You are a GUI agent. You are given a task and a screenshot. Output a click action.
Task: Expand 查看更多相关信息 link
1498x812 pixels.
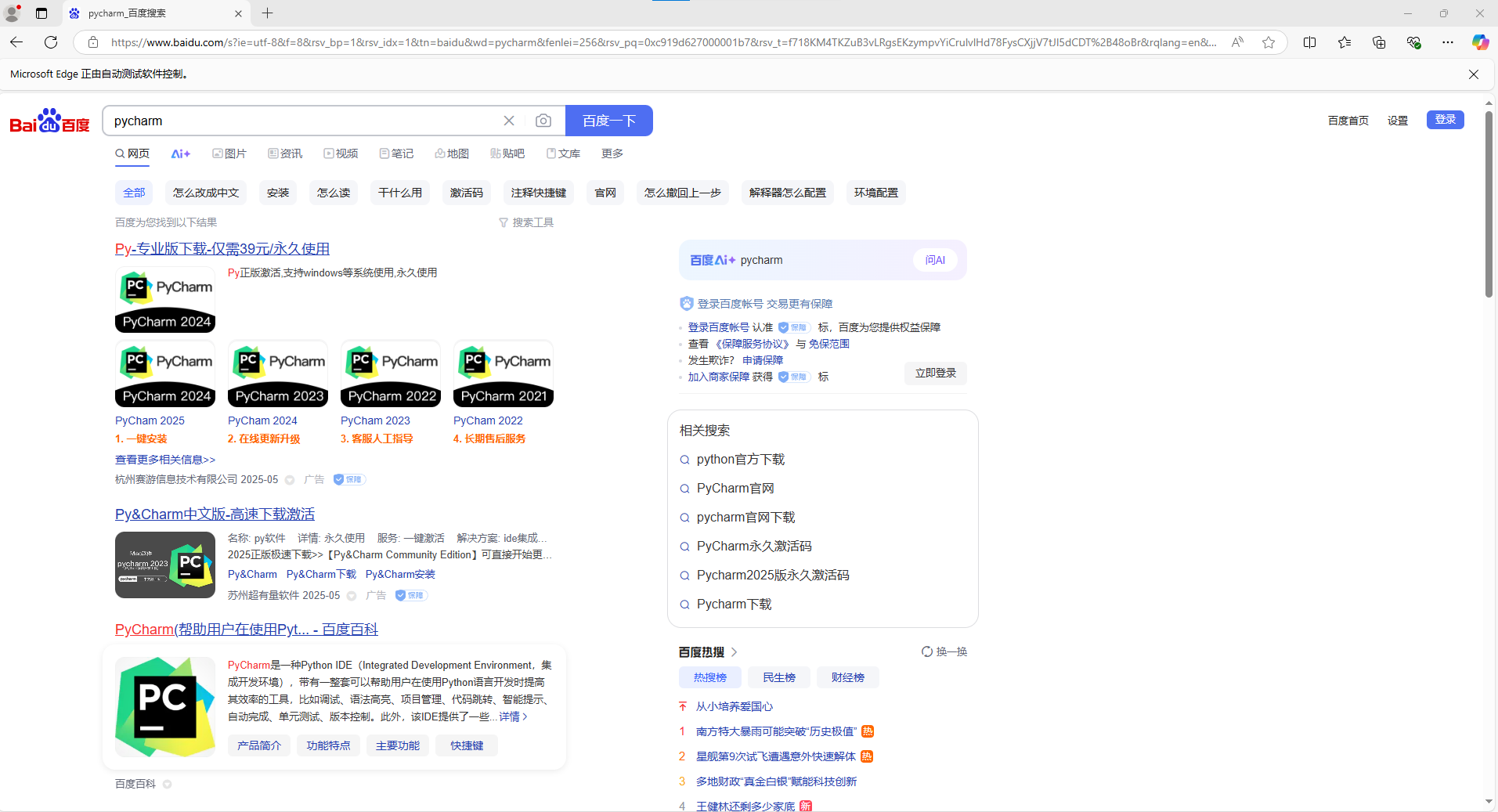pyautogui.click(x=165, y=460)
